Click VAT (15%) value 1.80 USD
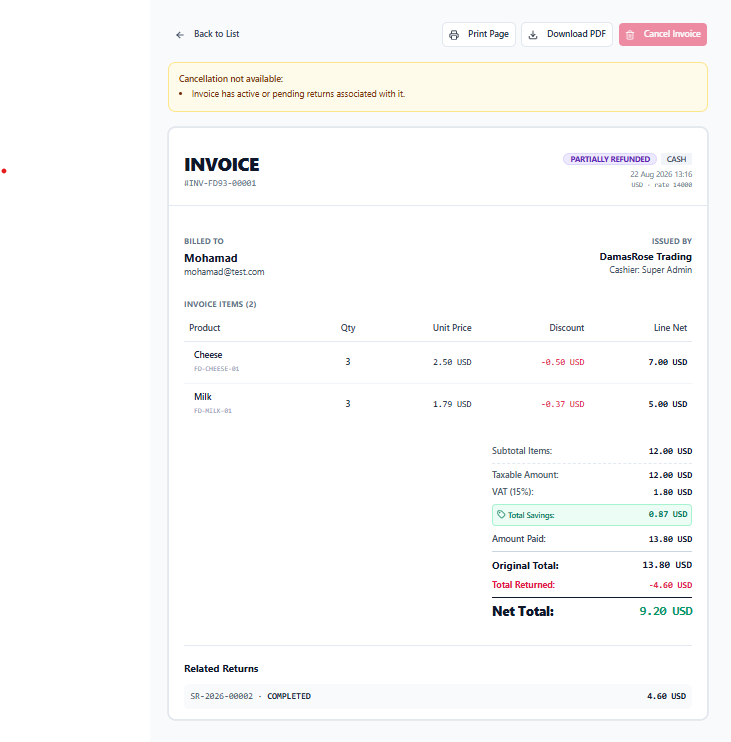The height and width of the screenshot is (742, 731). [x=672, y=492]
